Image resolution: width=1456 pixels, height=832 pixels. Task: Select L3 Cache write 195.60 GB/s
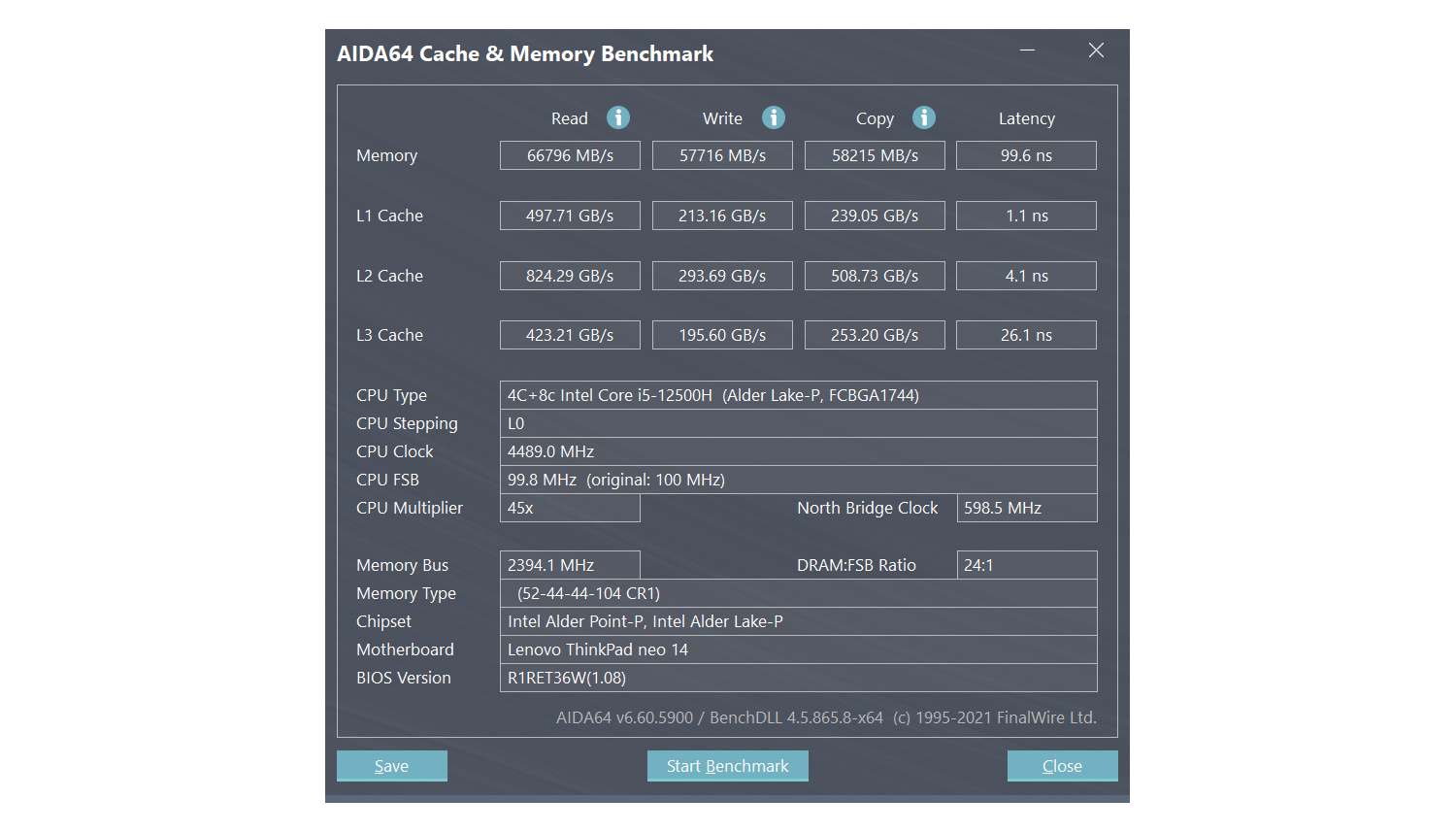click(722, 335)
